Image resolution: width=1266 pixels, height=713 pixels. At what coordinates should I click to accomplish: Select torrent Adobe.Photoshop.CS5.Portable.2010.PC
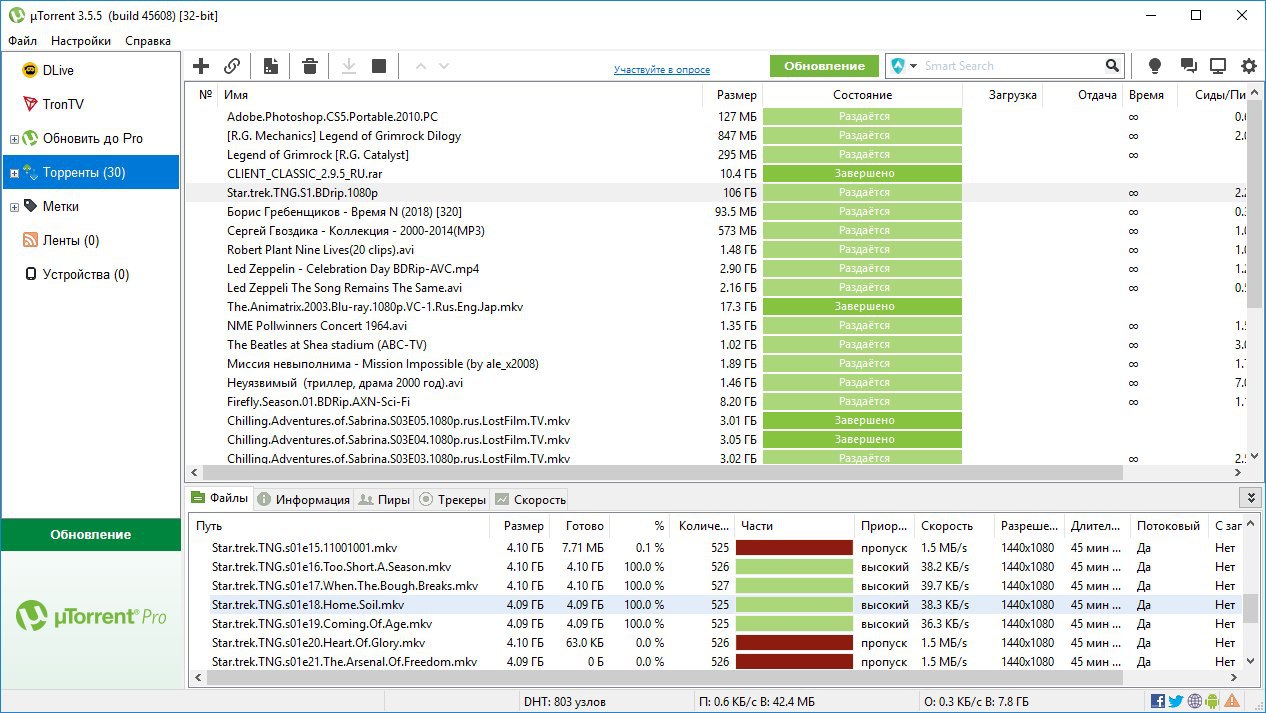coord(332,116)
